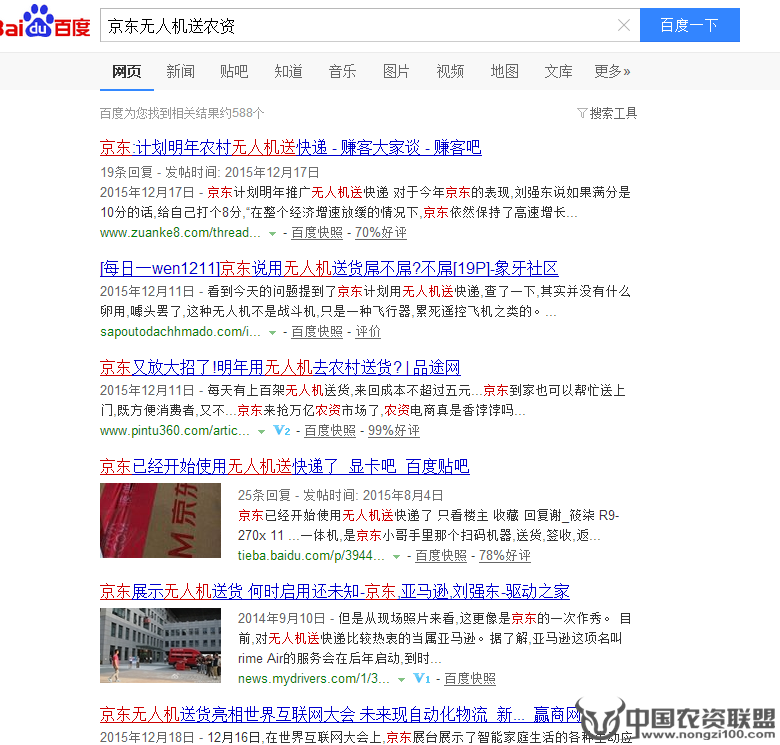This screenshot has height=745, width=780.
Task: Click the 70%好评 rating link
Action: tap(381, 233)
